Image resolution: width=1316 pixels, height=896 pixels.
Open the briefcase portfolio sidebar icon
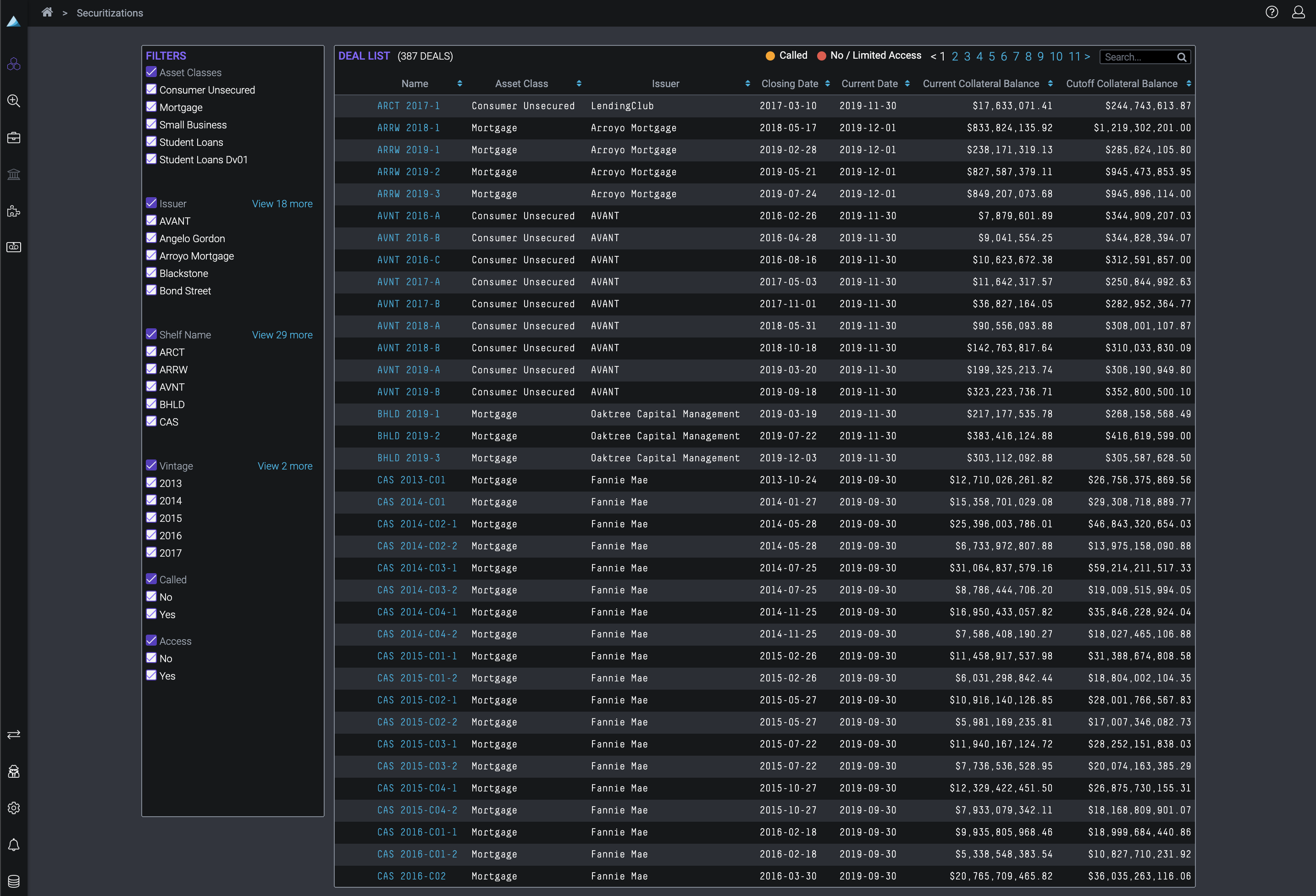point(14,138)
